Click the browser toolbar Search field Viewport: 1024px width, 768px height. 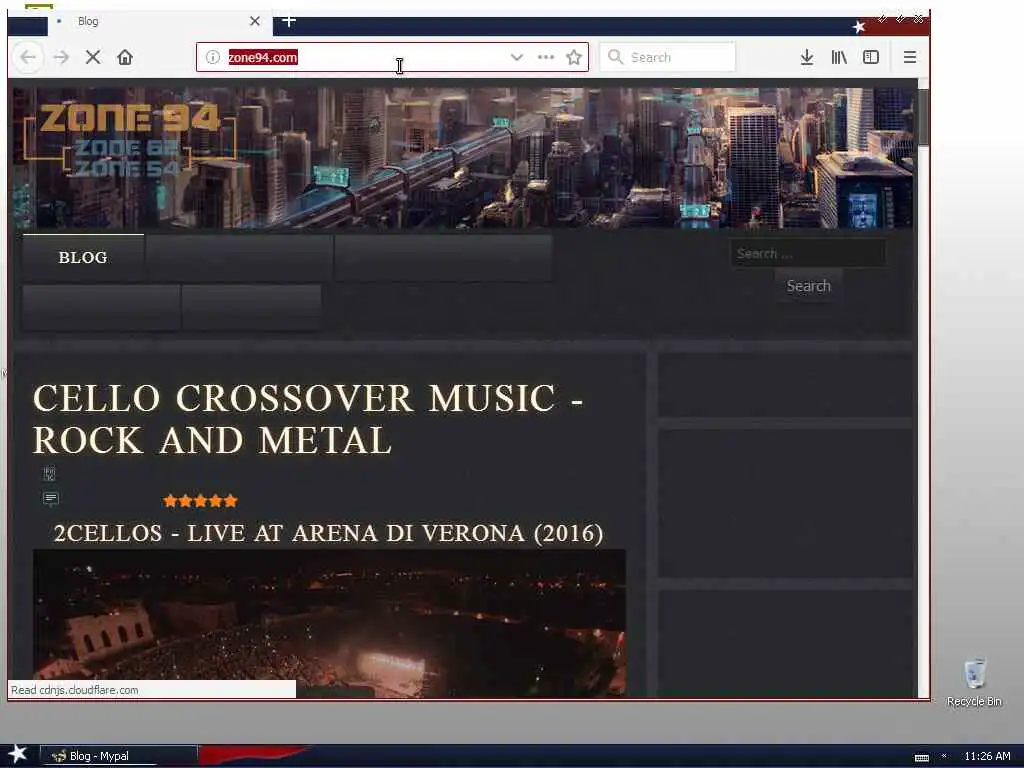tap(667, 57)
